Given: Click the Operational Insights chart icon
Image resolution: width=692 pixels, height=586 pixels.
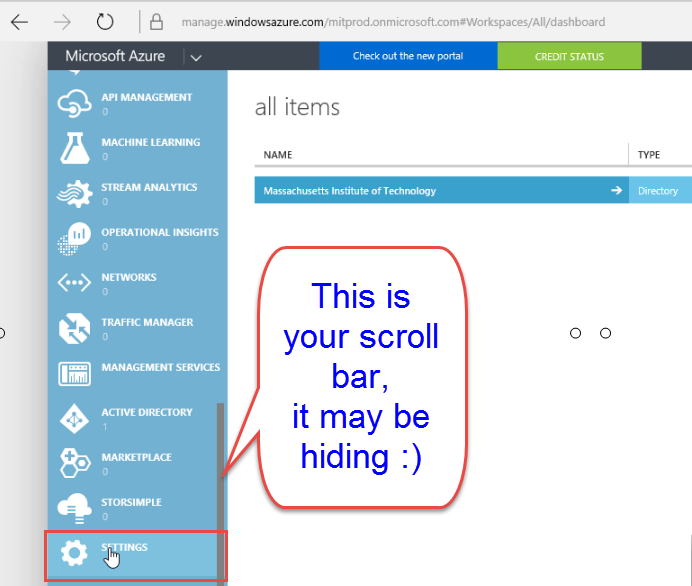Looking at the screenshot, I should (74, 239).
